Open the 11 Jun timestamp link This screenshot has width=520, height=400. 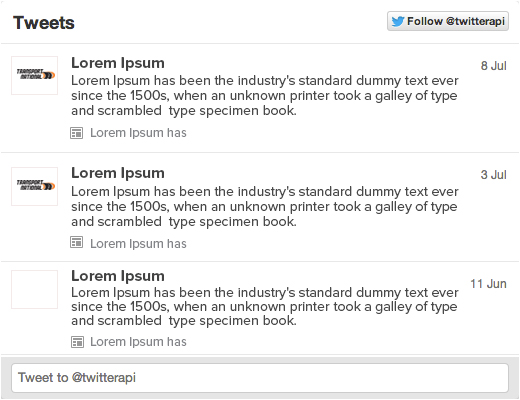pyautogui.click(x=488, y=284)
